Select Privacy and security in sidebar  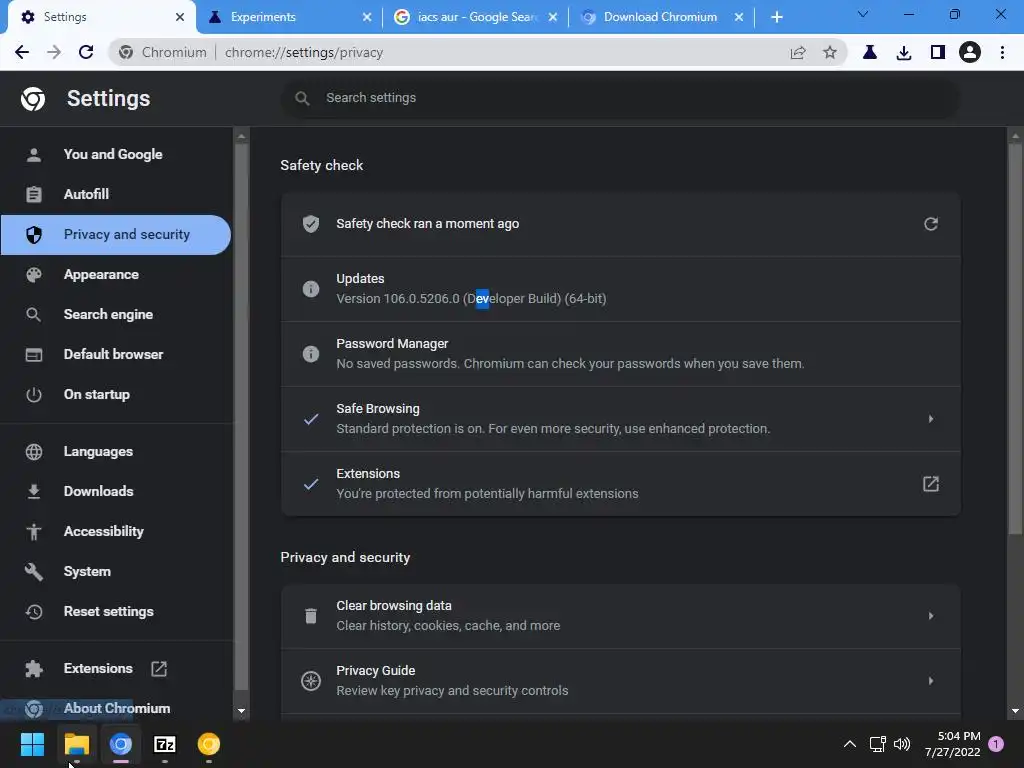click(x=115, y=234)
